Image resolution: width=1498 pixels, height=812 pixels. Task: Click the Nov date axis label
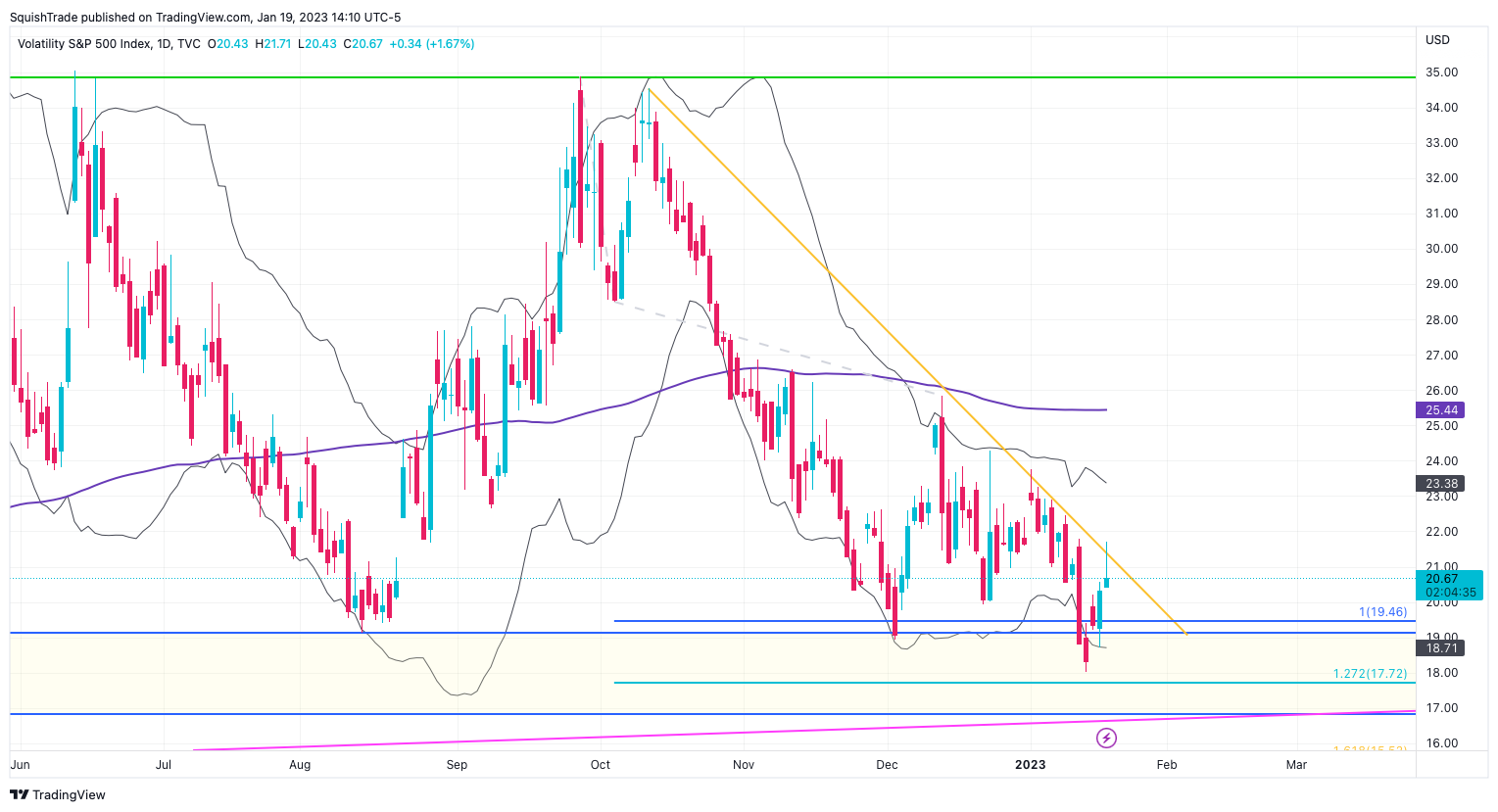(x=744, y=765)
